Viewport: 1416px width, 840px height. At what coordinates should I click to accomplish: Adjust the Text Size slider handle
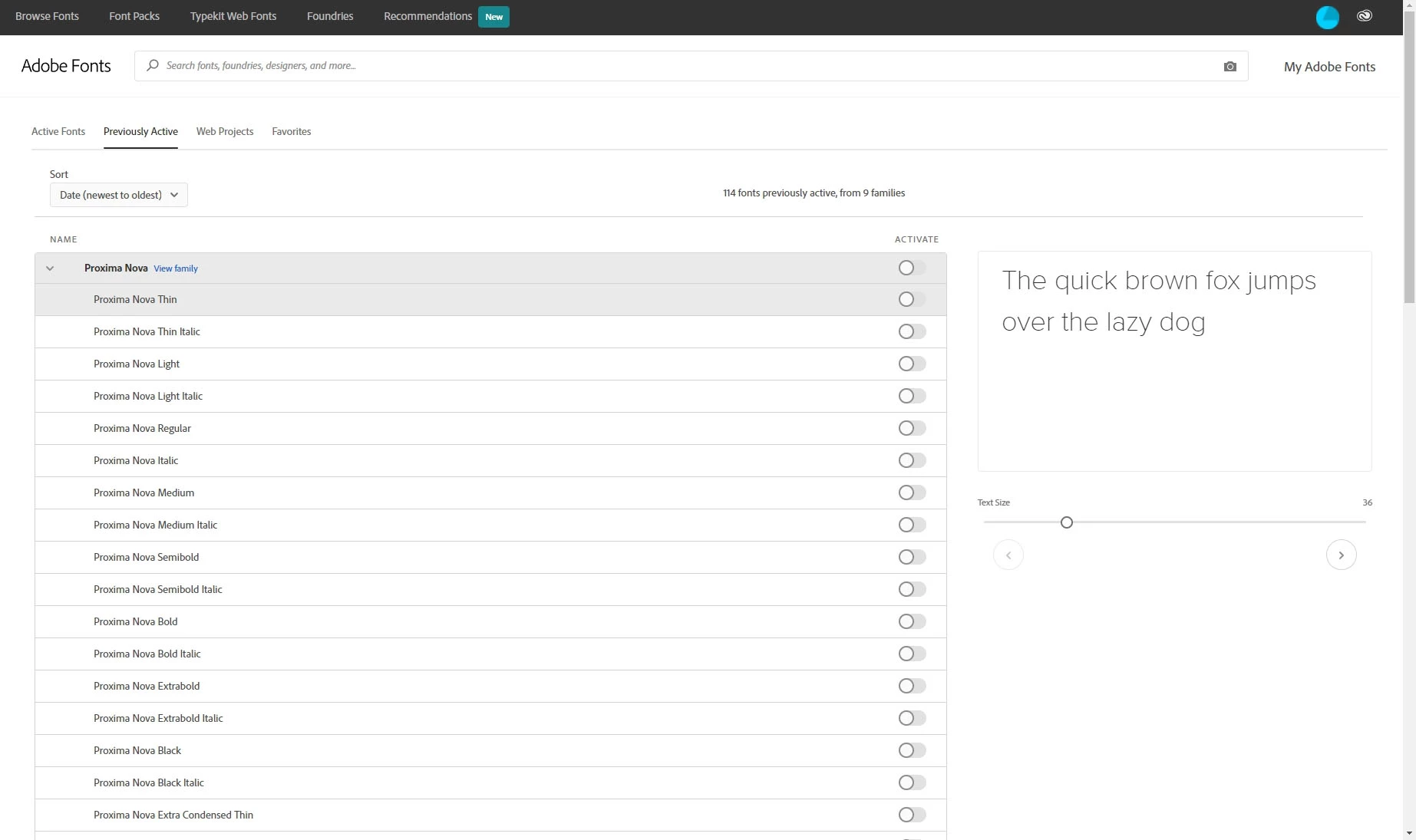click(1066, 522)
